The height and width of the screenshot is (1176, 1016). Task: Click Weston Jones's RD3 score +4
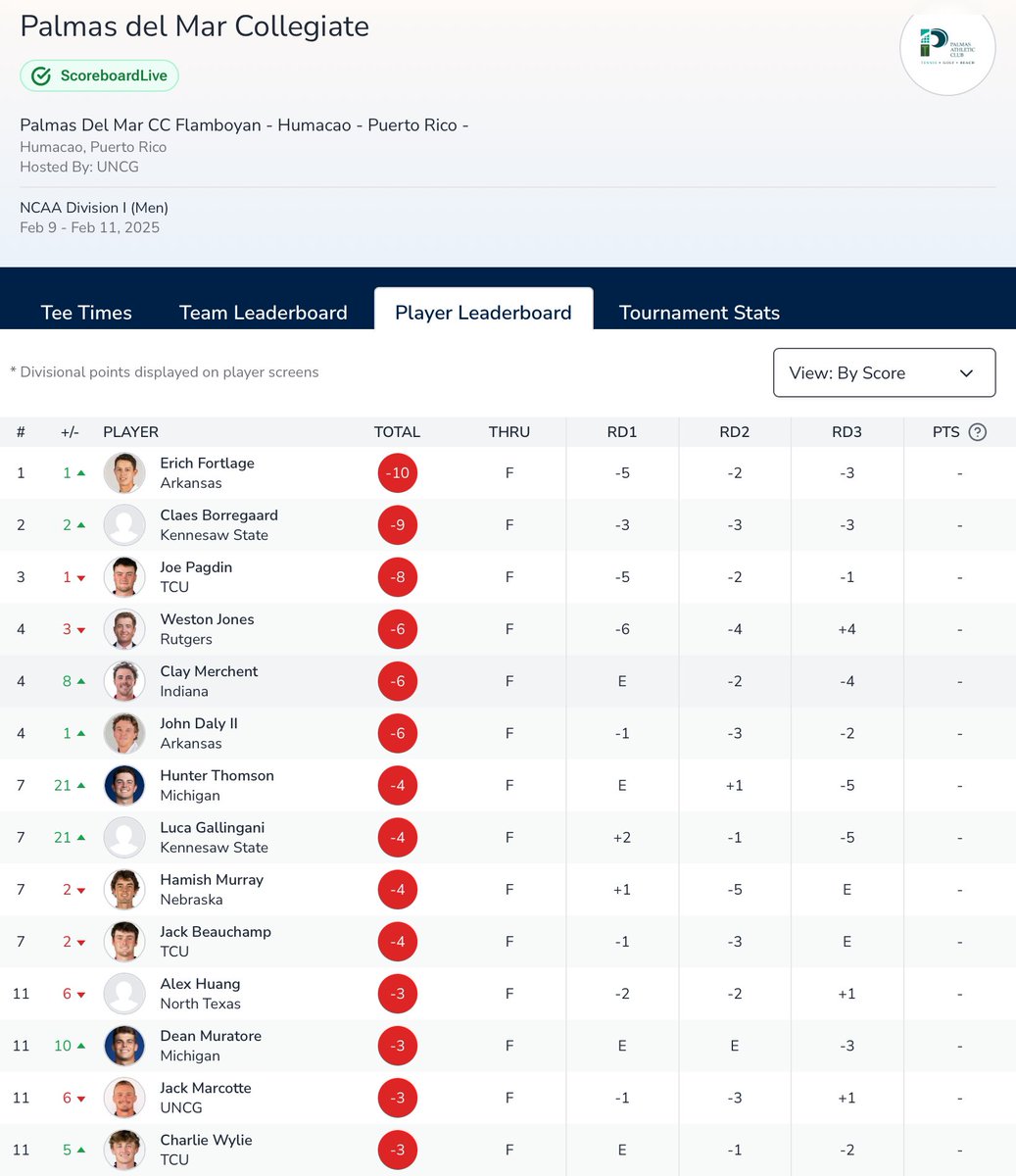coord(847,629)
